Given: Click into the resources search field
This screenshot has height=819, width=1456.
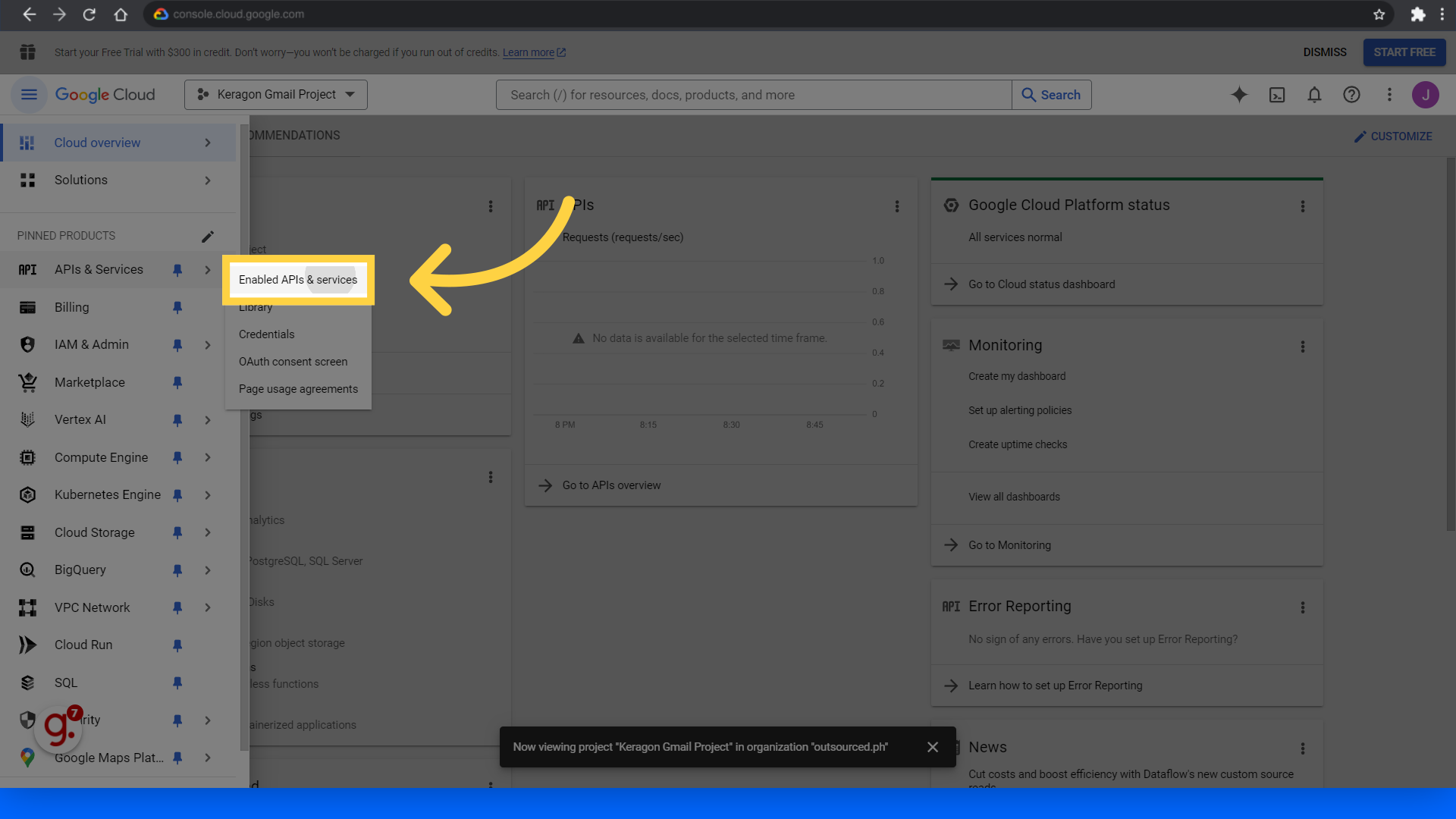Looking at the screenshot, I should [754, 95].
